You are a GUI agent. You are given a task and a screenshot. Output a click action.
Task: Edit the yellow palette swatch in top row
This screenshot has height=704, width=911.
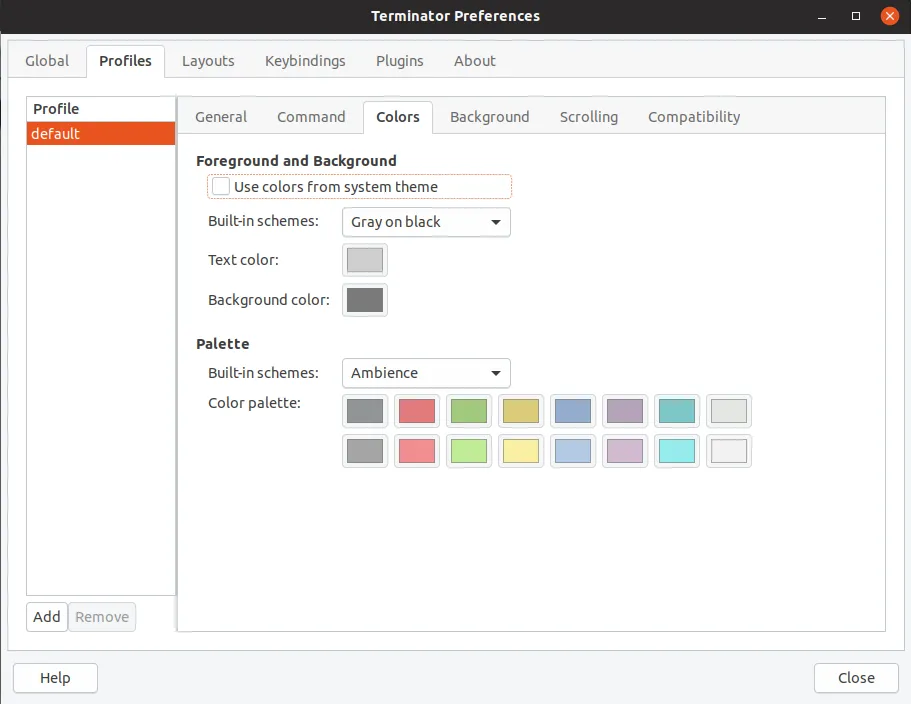[521, 411]
